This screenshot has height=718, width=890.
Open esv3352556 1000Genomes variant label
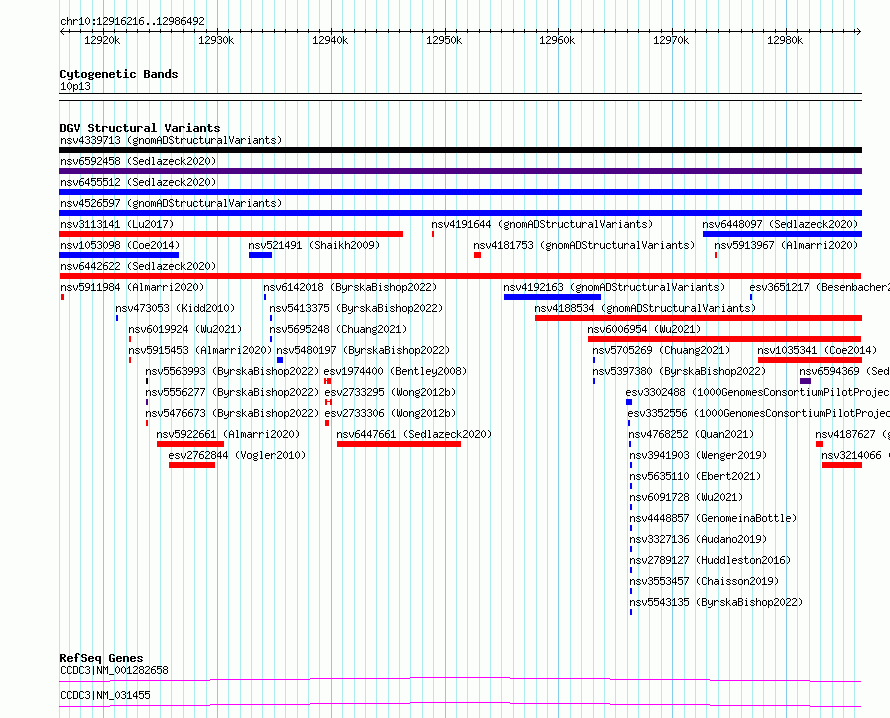pos(758,413)
